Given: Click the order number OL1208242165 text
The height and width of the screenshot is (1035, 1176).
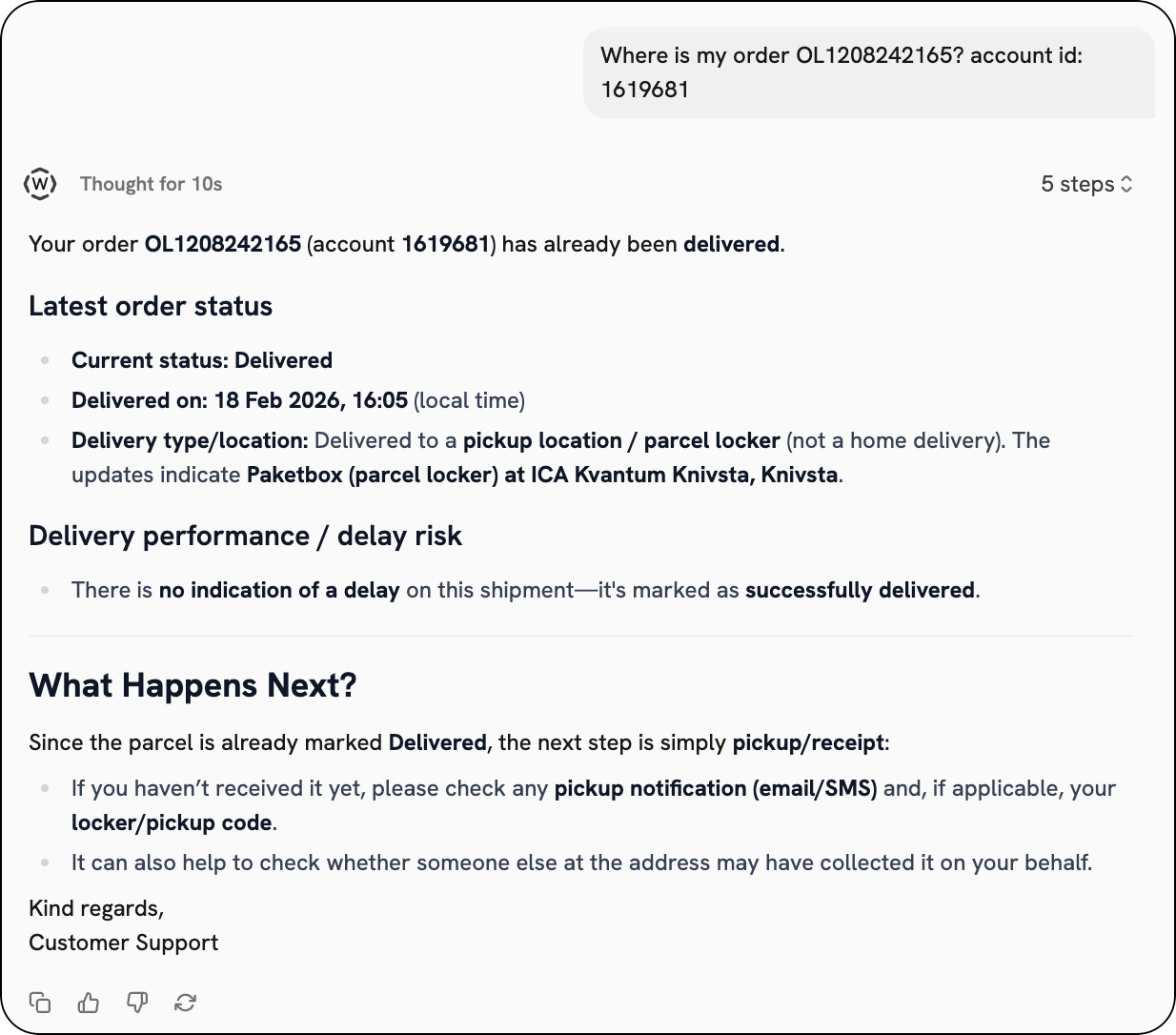Looking at the screenshot, I should pyautogui.click(x=220, y=244).
